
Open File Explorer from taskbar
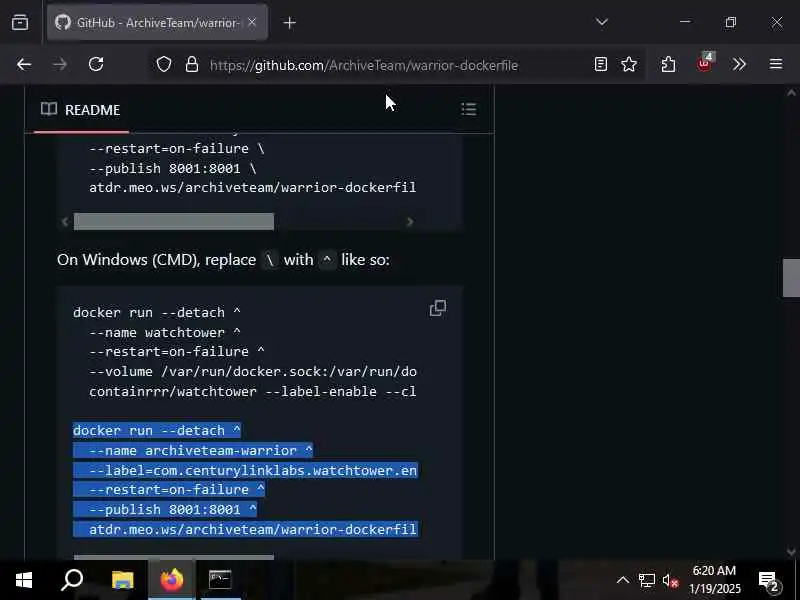pyautogui.click(x=122, y=580)
